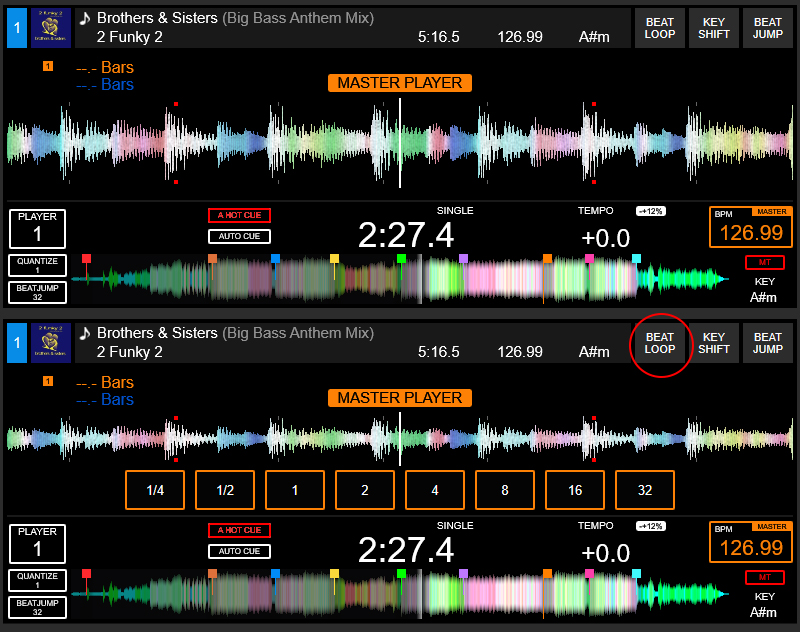Click KEY SHIFT button in upper player panel
800x632 pixels.
[x=714, y=28]
